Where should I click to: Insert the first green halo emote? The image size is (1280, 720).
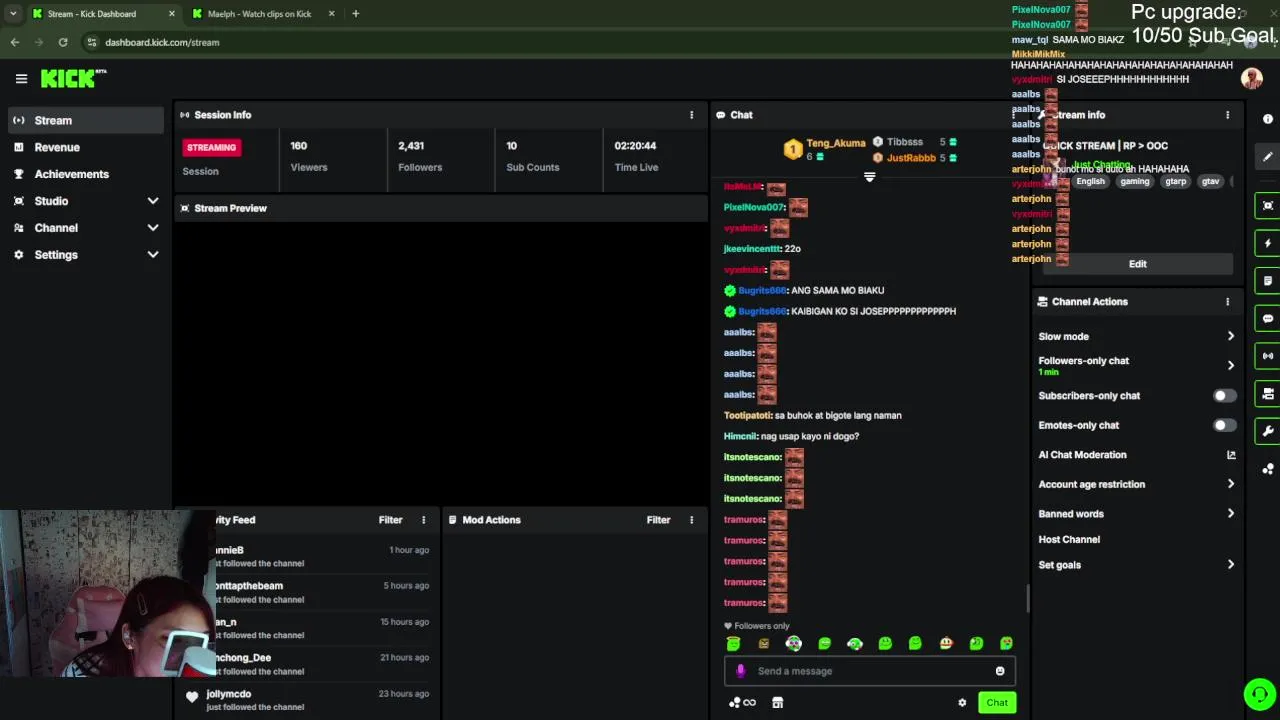coord(733,644)
